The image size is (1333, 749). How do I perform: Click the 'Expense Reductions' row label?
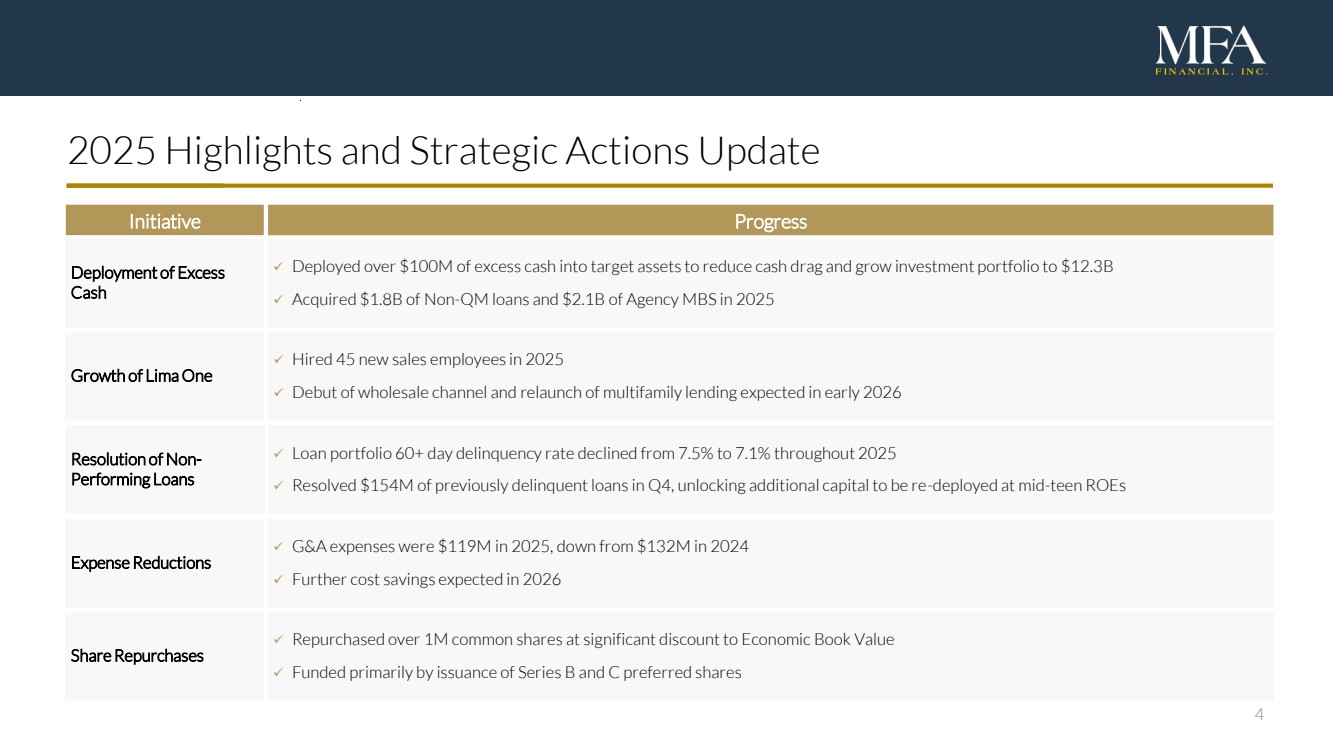click(141, 563)
